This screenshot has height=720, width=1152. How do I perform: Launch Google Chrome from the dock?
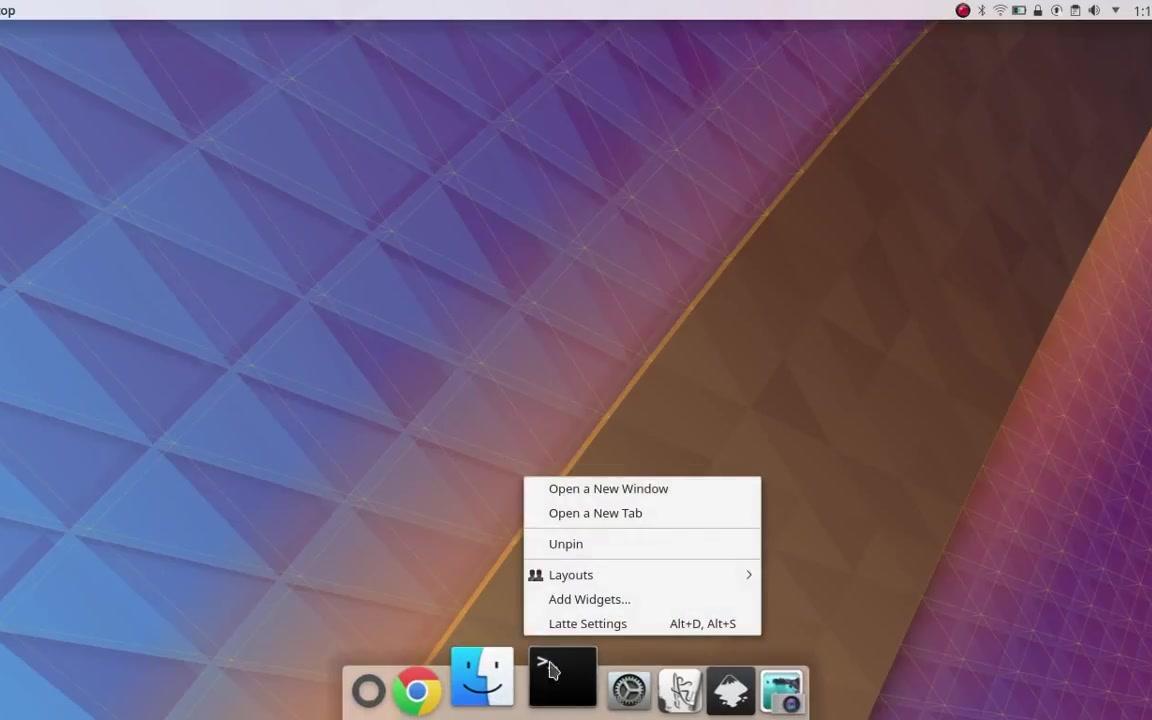click(x=417, y=691)
